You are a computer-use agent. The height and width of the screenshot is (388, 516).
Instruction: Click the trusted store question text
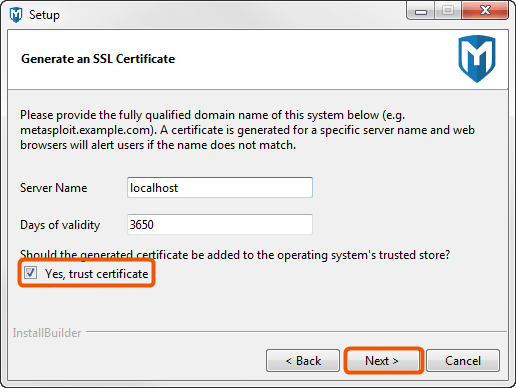(x=235, y=255)
